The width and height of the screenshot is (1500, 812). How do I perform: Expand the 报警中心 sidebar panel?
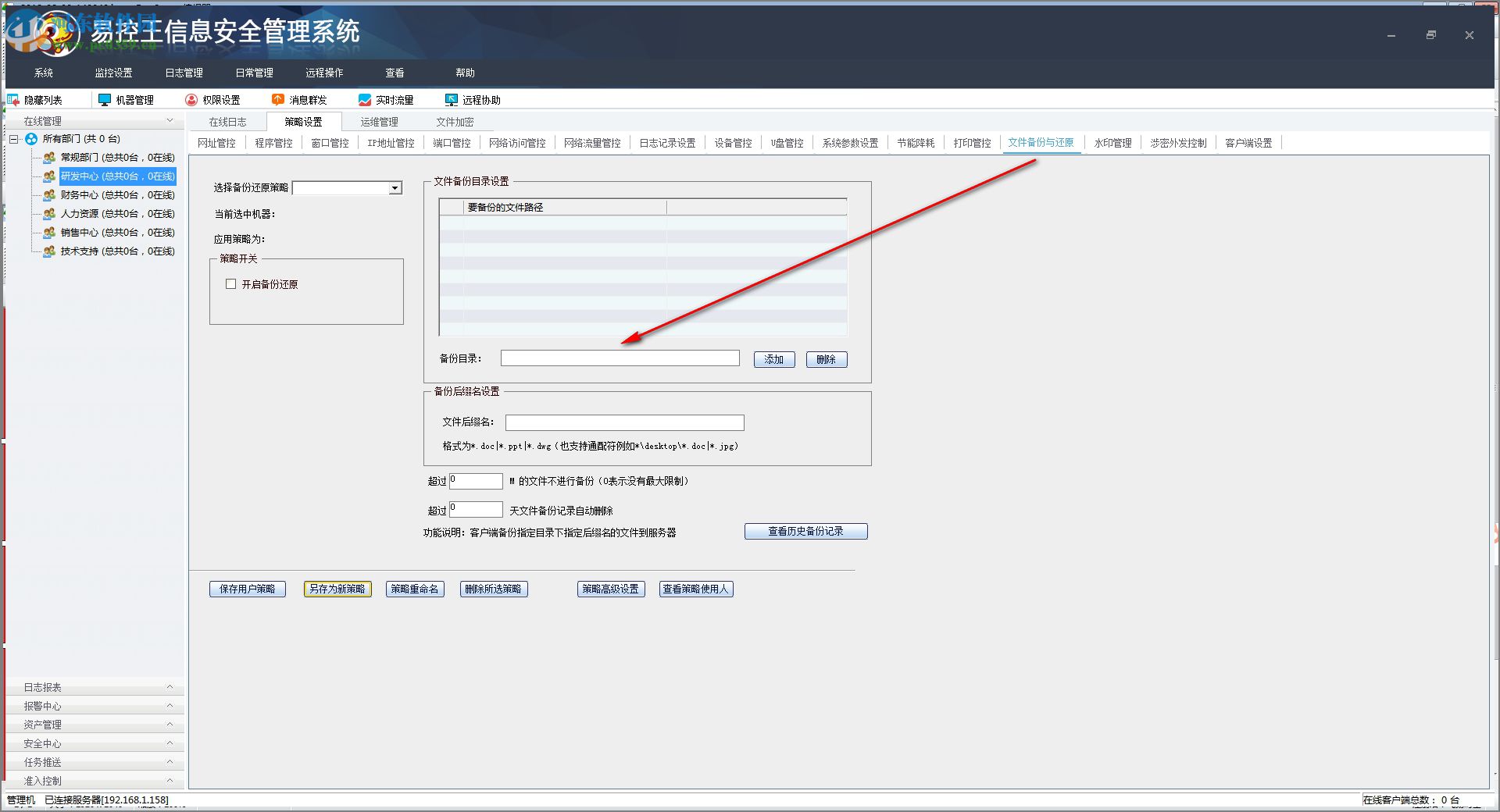tap(170, 706)
